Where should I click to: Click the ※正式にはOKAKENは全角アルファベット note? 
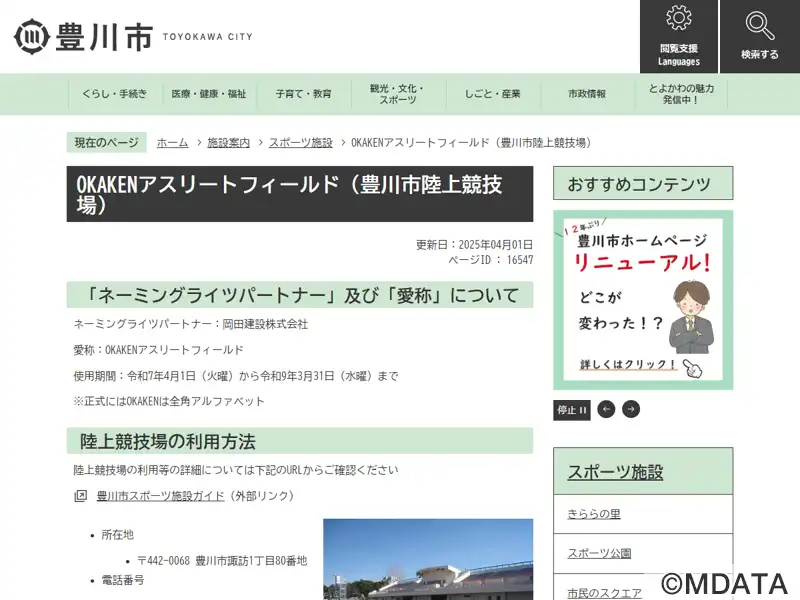(169, 402)
